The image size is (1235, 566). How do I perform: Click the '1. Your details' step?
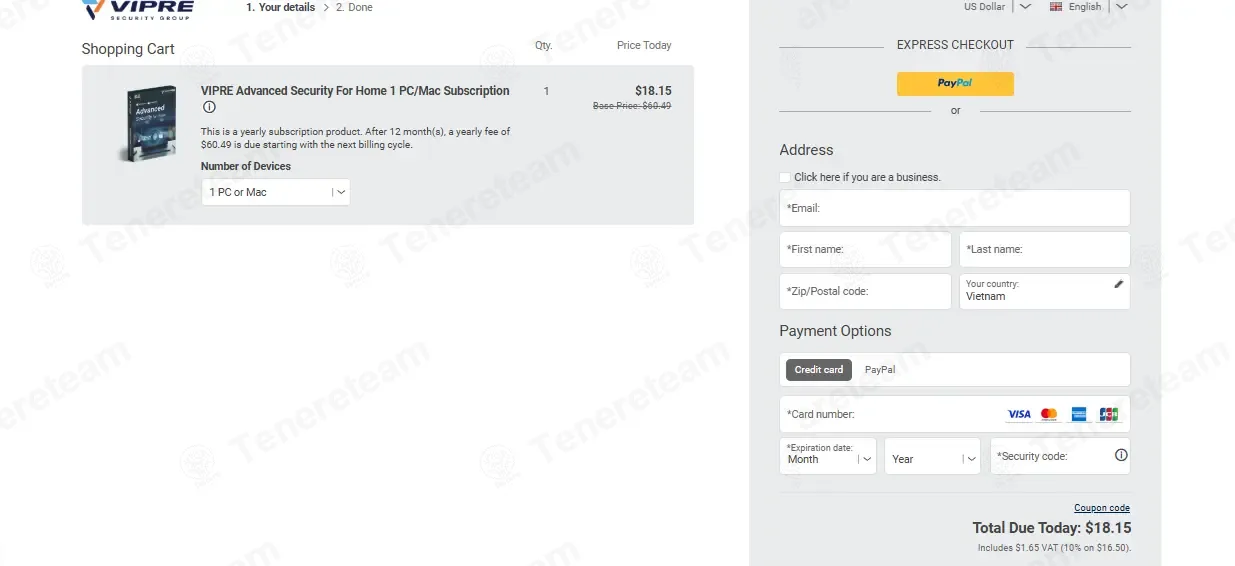[x=281, y=7]
